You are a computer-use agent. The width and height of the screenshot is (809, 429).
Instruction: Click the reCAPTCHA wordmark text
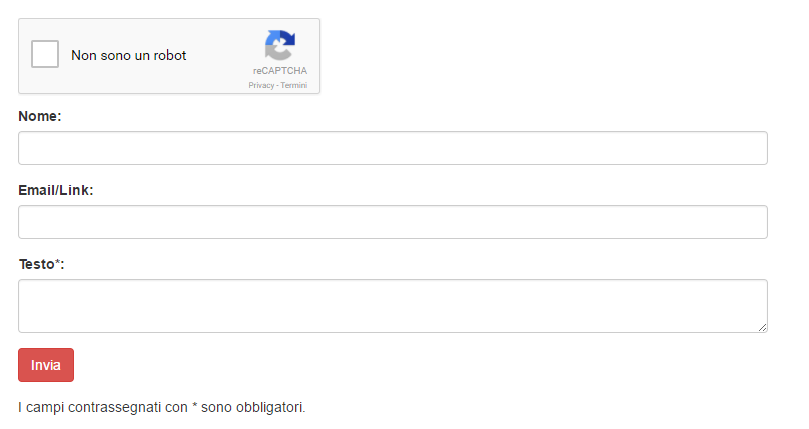280,71
